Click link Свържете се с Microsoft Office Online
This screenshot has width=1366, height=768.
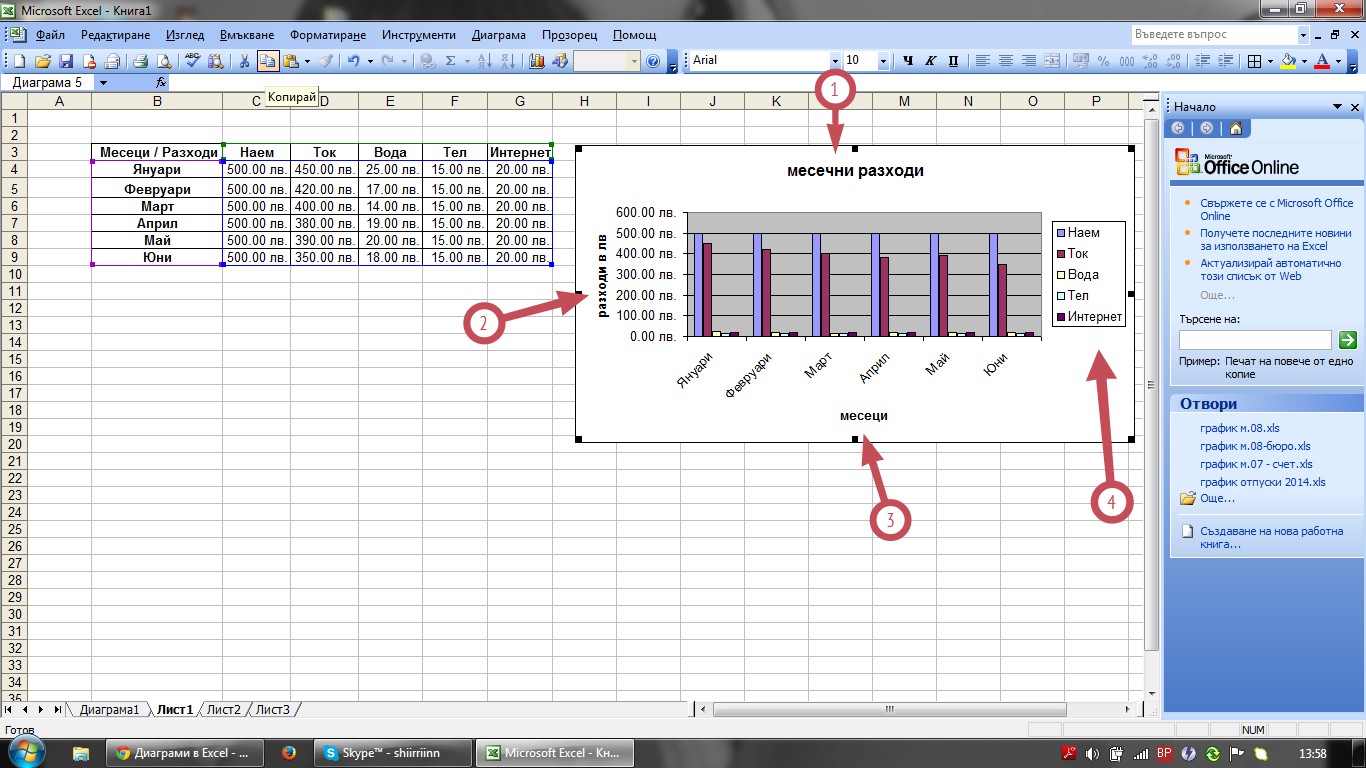(1276, 209)
